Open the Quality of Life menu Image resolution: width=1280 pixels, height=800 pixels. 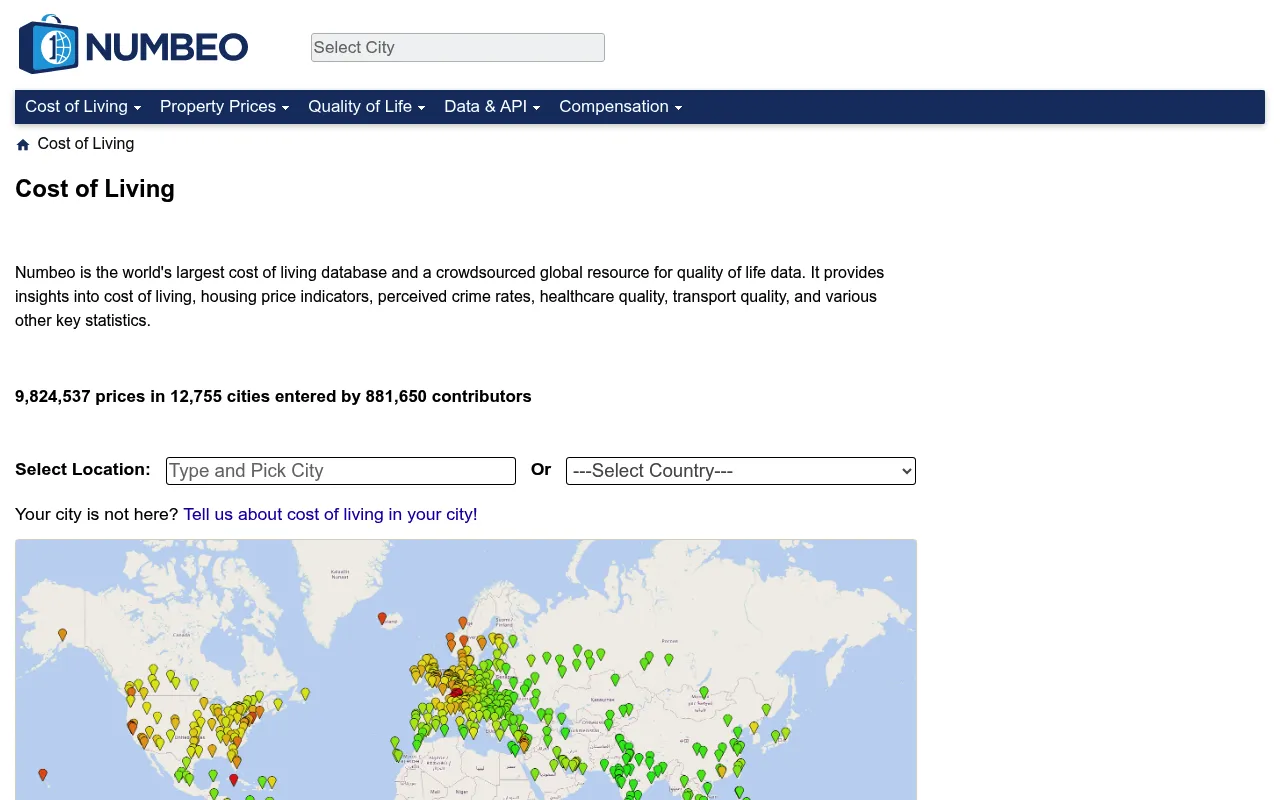(x=366, y=107)
